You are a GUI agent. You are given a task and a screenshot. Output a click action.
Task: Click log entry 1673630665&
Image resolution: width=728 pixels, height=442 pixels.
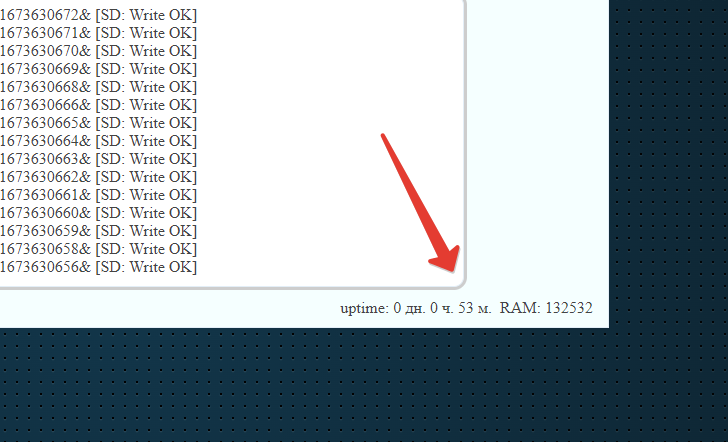(x=98, y=123)
